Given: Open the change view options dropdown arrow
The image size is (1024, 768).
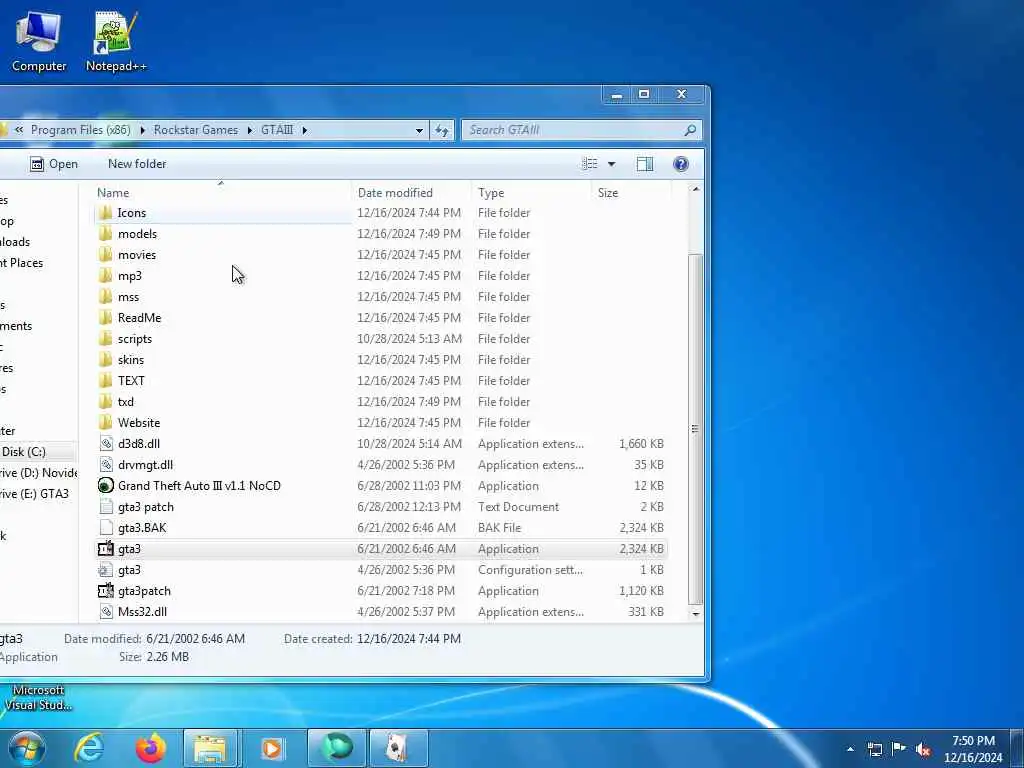Looking at the screenshot, I should tap(612, 164).
